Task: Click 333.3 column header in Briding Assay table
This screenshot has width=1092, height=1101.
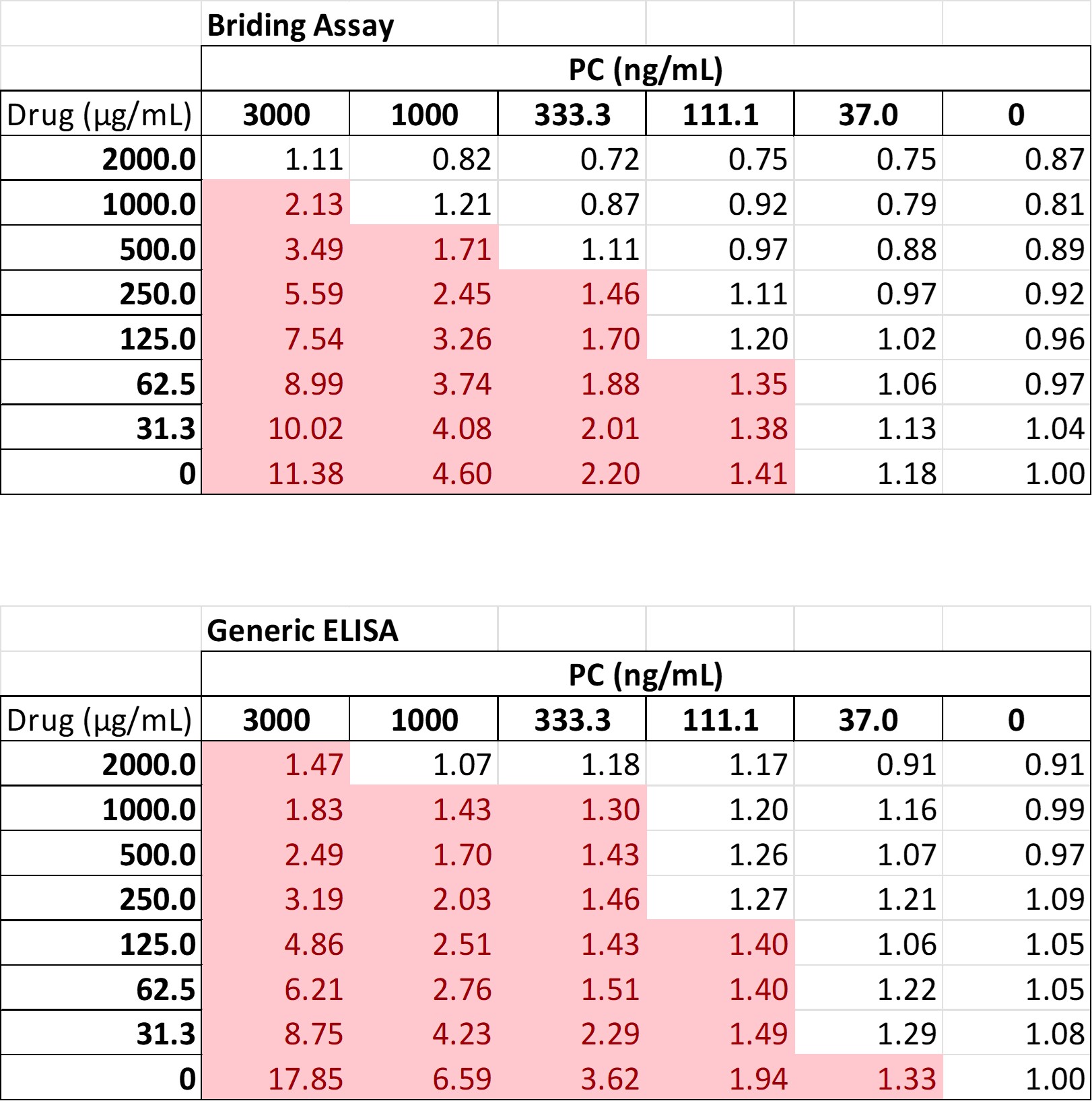Action: click(572, 114)
